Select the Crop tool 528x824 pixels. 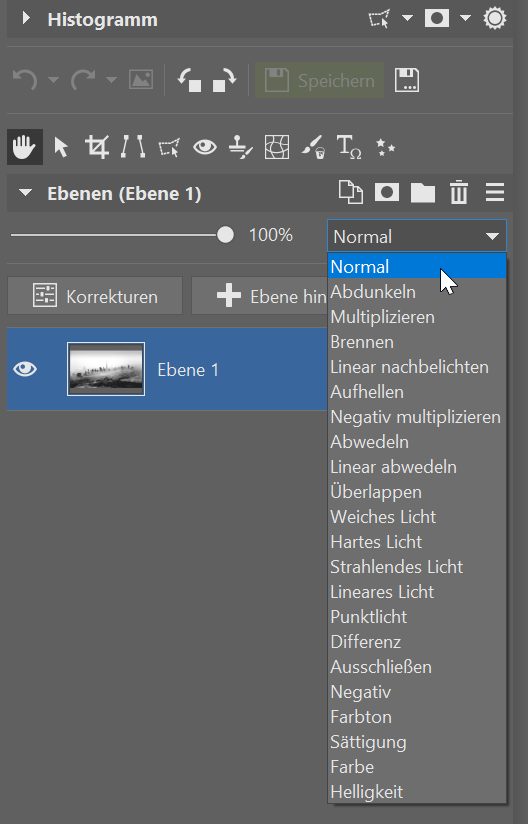pos(97,147)
